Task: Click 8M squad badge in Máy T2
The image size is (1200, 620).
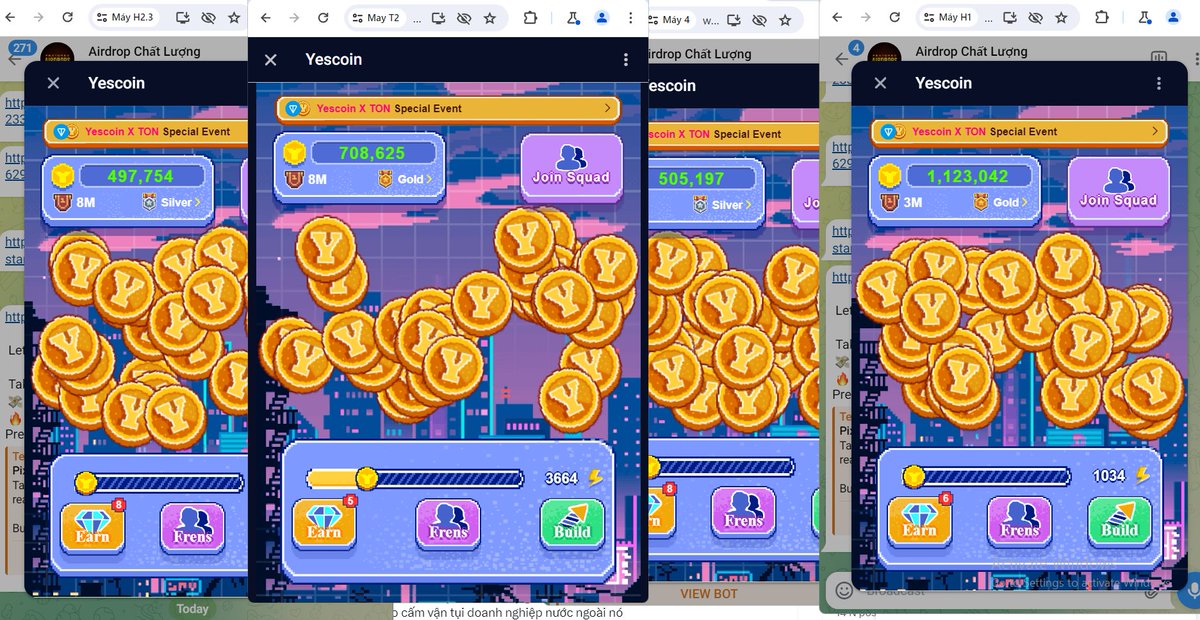Action: point(306,179)
